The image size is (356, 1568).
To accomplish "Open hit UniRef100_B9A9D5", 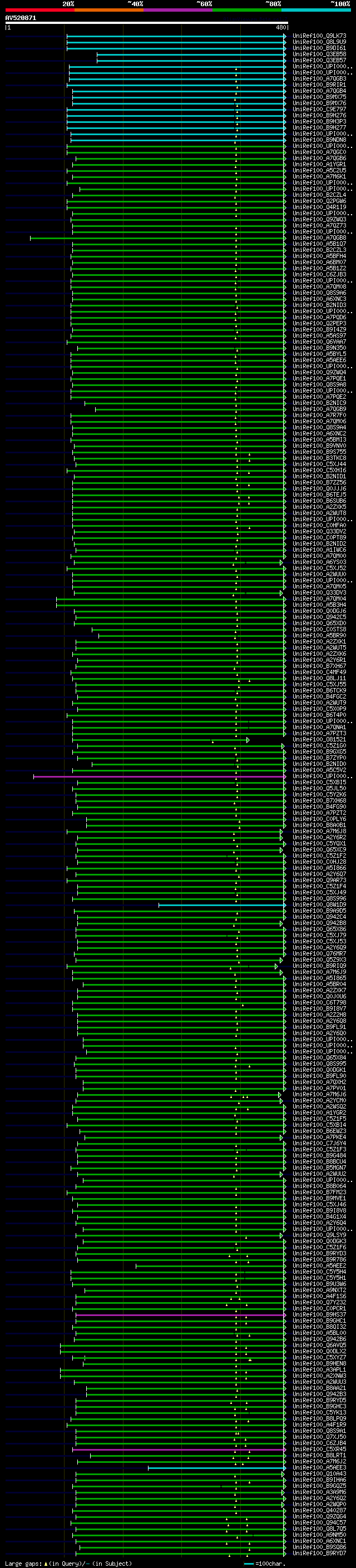I will 319,911.
